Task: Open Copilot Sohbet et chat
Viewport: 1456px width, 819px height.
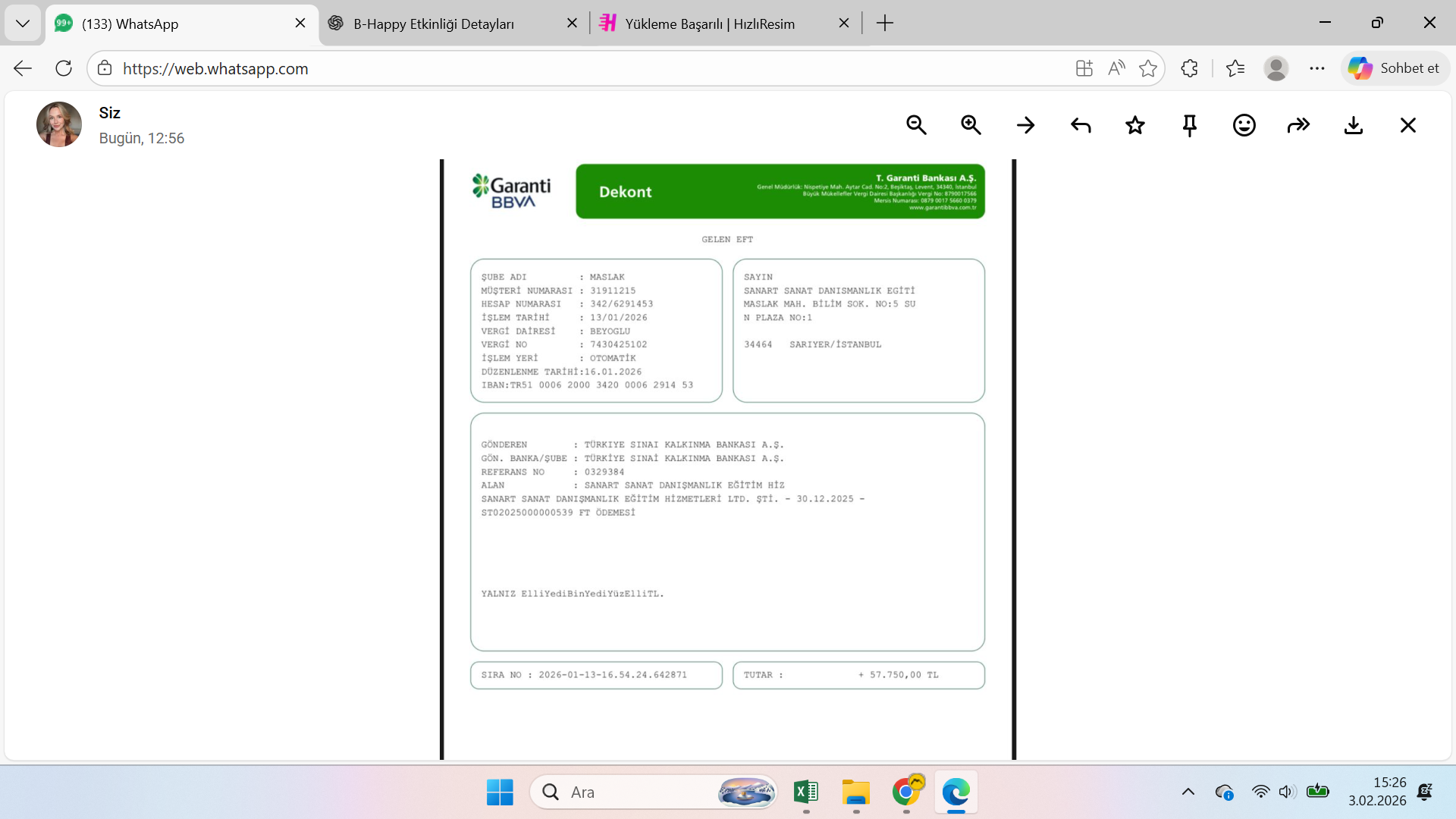Action: coord(1395,68)
